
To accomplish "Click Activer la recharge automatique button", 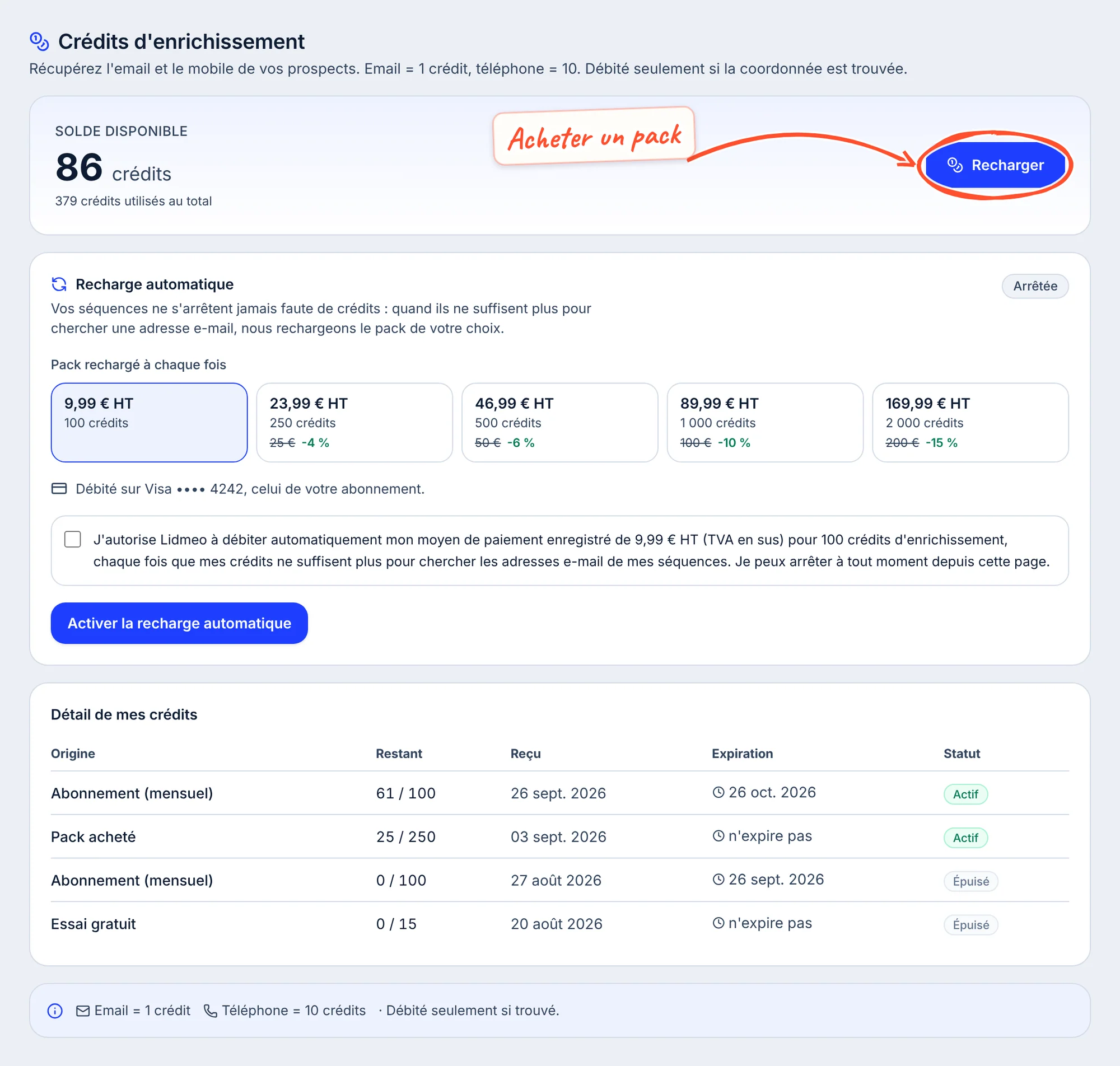I will (x=179, y=623).
